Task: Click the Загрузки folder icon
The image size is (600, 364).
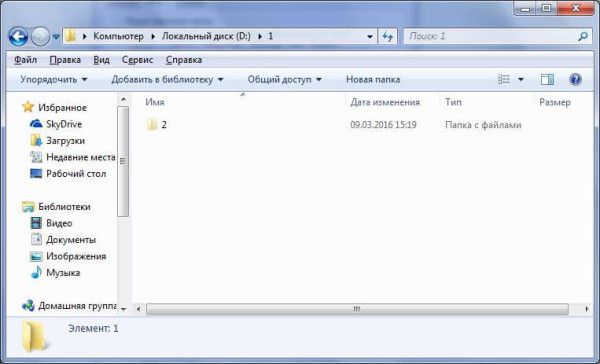Action: tap(36, 140)
